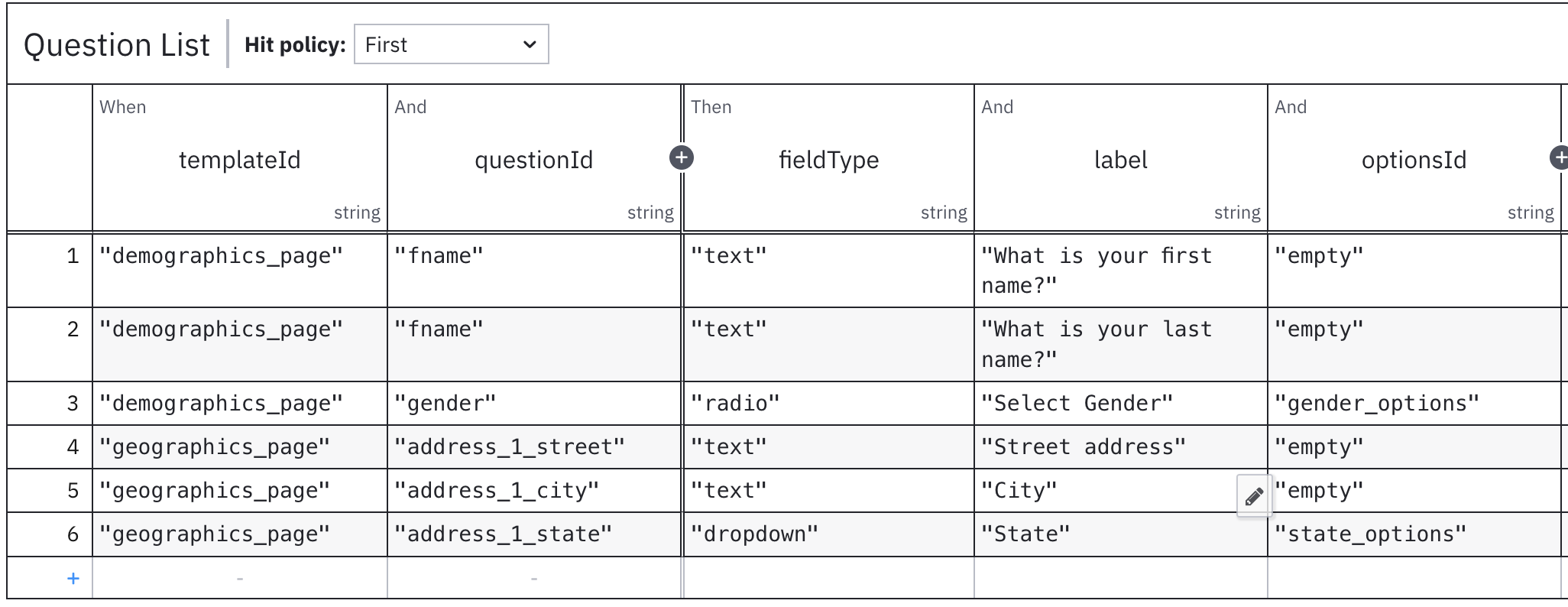Click string type under templateId

[357, 213]
